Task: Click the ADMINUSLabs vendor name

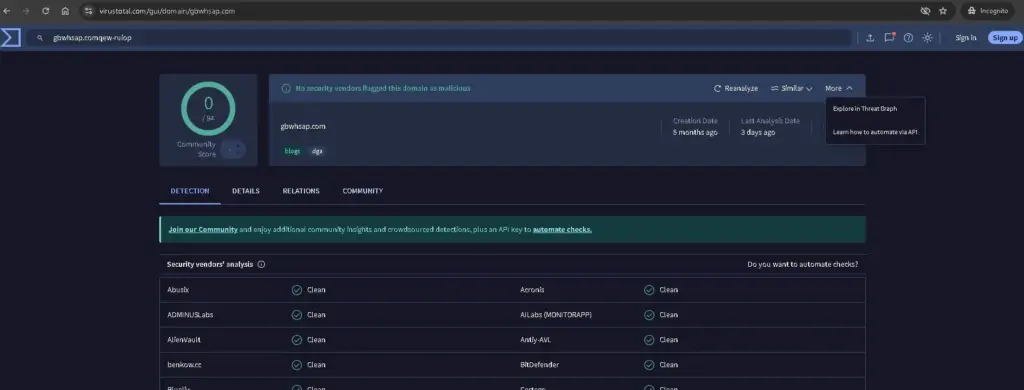Action: pyautogui.click(x=190, y=315)
